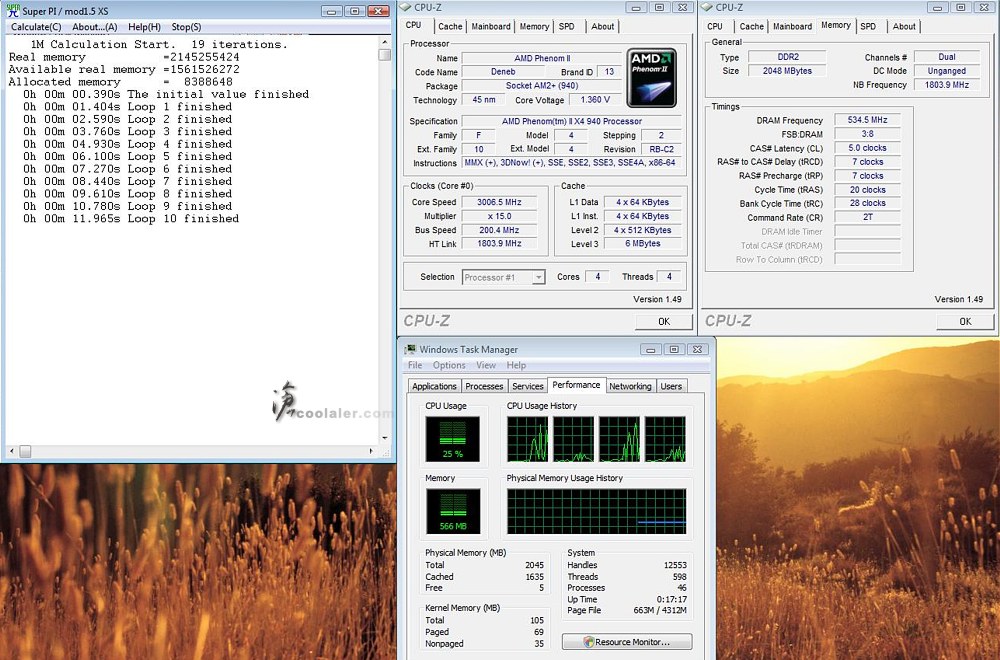Open the File menu in Task Manager
Viewport: 1000px width, 660px height.
pyautogui.click(x=415, y=365)
